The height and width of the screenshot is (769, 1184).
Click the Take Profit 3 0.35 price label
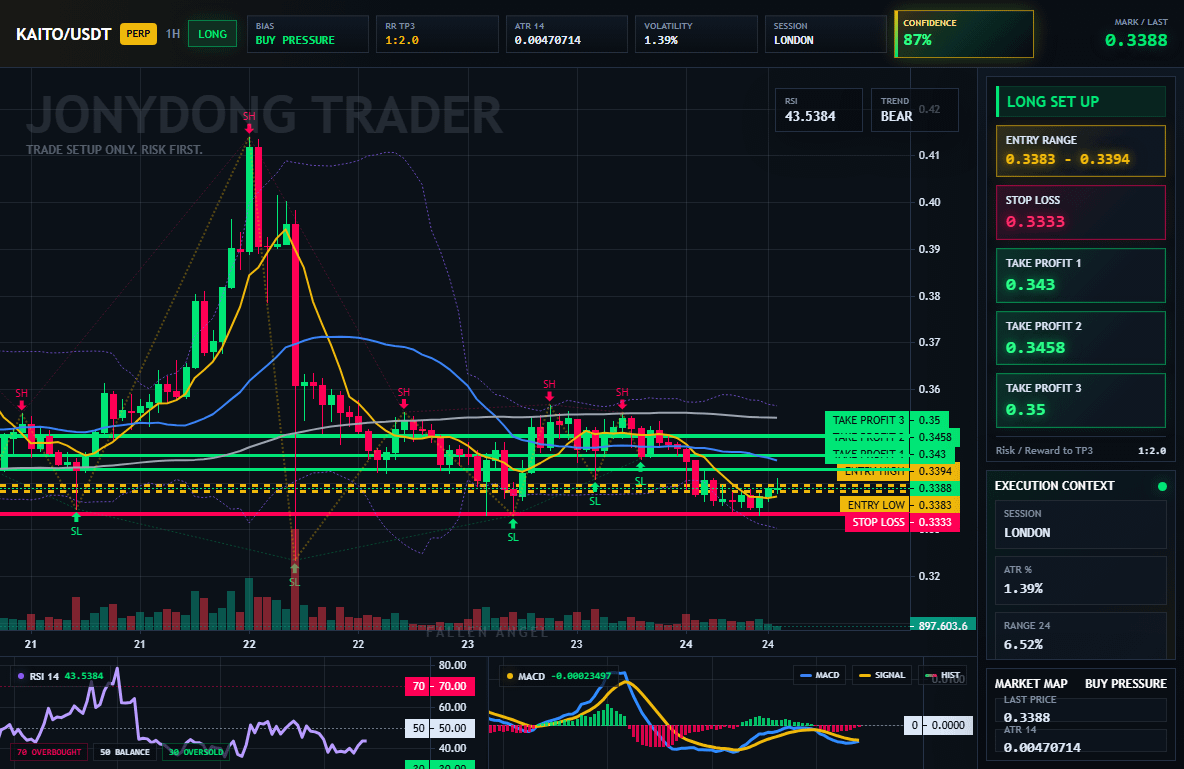coord(886,420)
